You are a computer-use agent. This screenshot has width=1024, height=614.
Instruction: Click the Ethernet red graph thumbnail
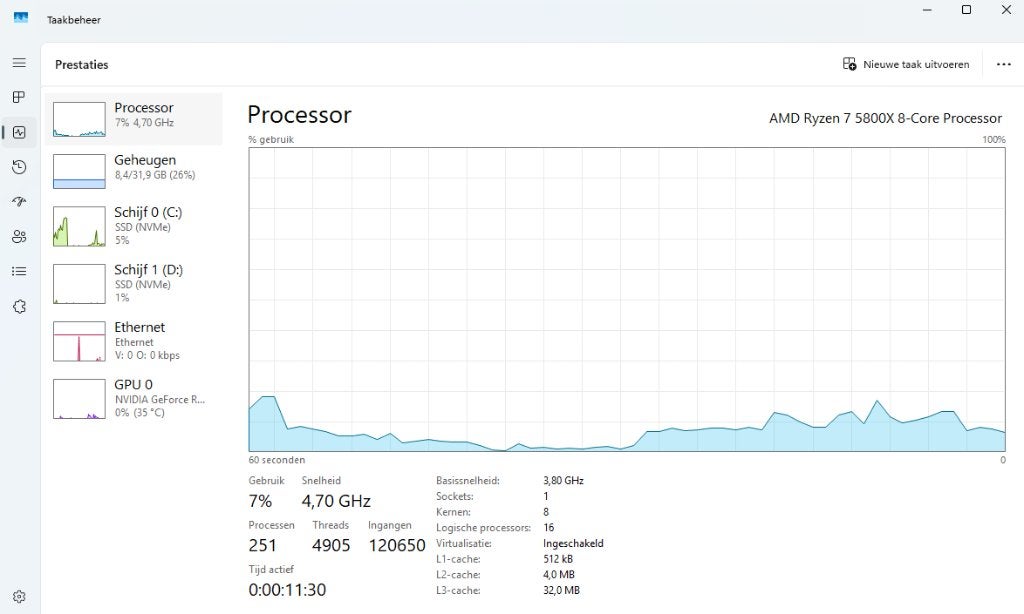coord(79,341)
